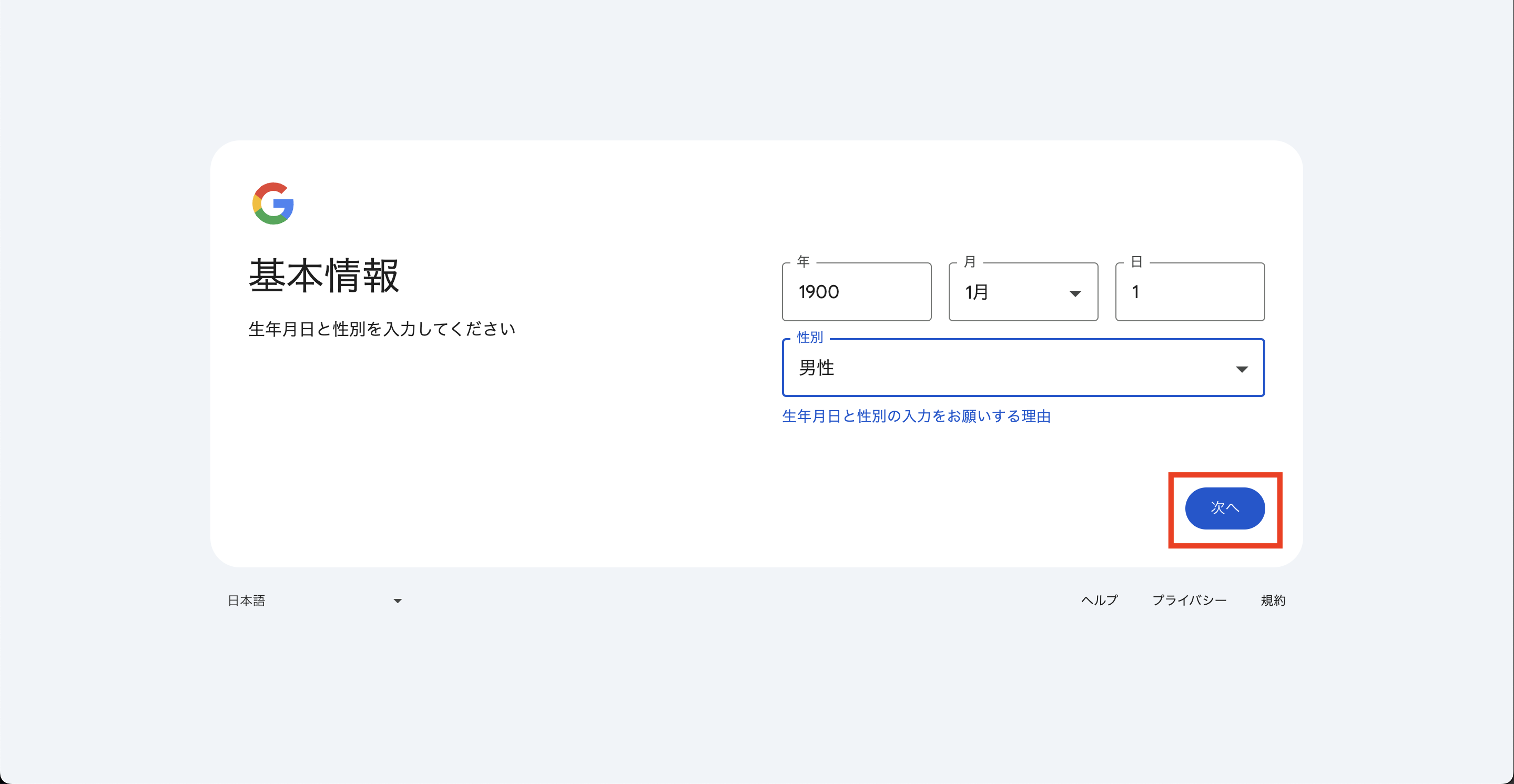This screenshot has width=1514, height=784.
Task: Click the 年 year field showing 1900
Action: coord(856,292)
